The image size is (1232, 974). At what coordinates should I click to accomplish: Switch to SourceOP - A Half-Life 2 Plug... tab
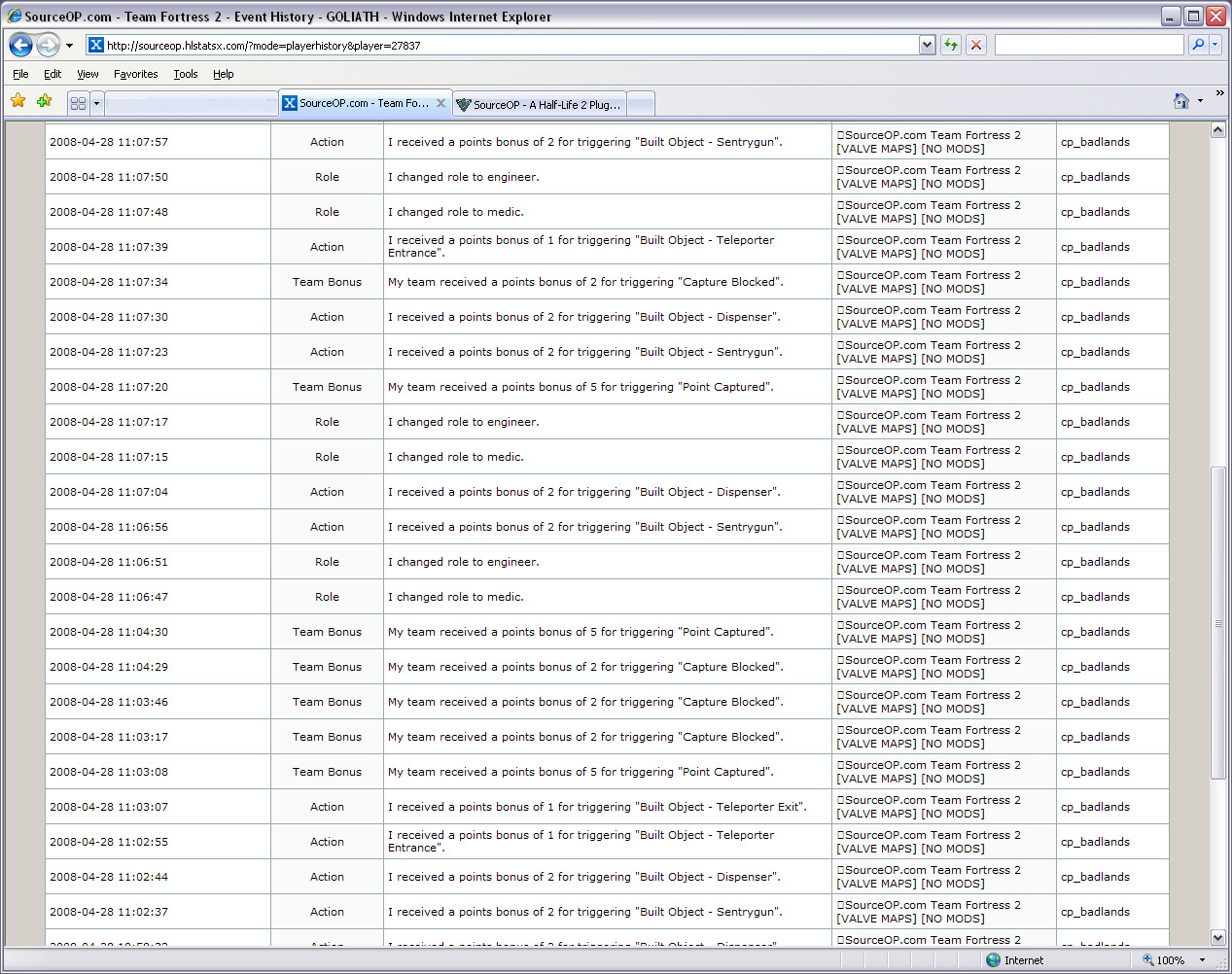(x=540, y=104)
